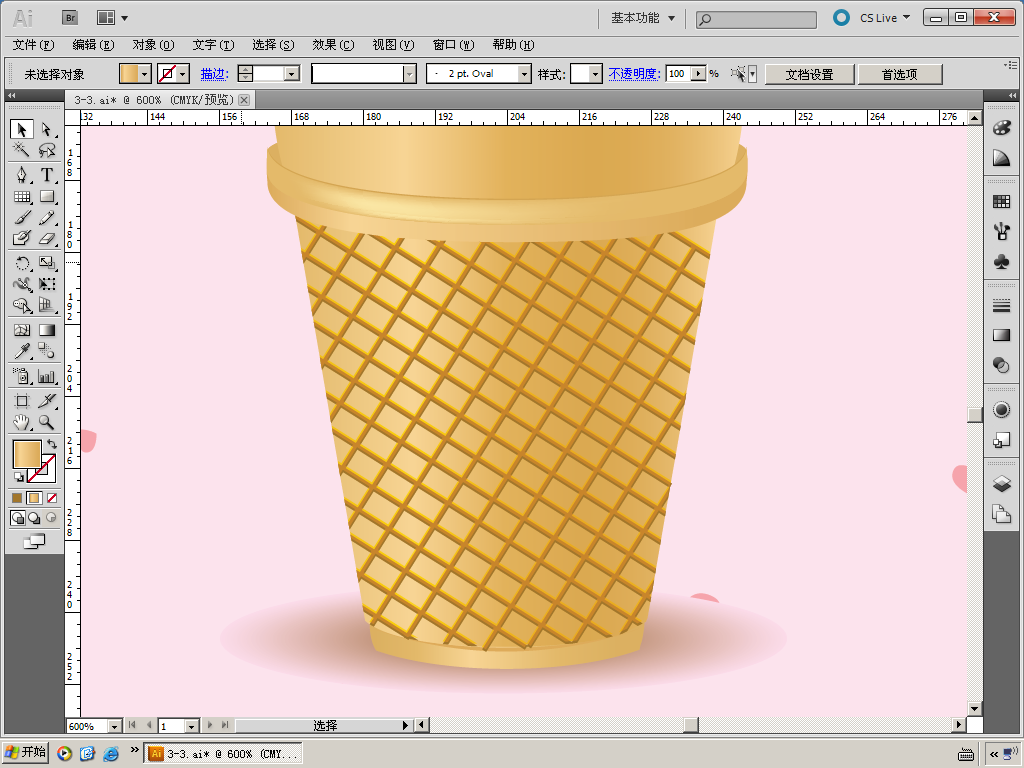Open the 文件 menu
This screenshot has width=1024, height=768.
pos(33,44)
